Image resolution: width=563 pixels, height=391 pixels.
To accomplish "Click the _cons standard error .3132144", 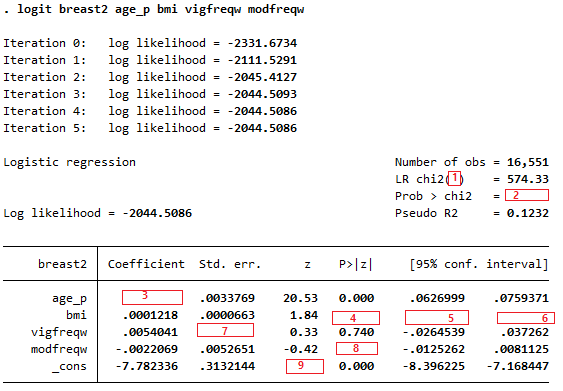I will [x=227, y=366].
